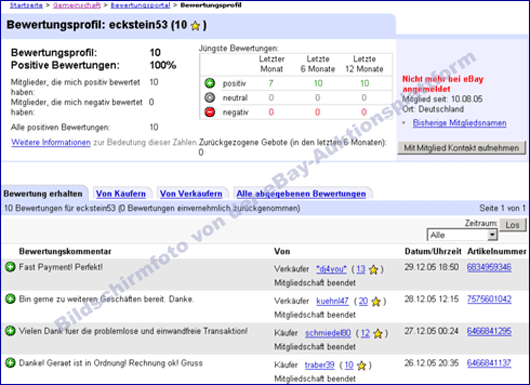Viewport: 530px width, 385px height.
Task: Click the star next to kuehnl47 score 20
Action: tap(376, 302)
